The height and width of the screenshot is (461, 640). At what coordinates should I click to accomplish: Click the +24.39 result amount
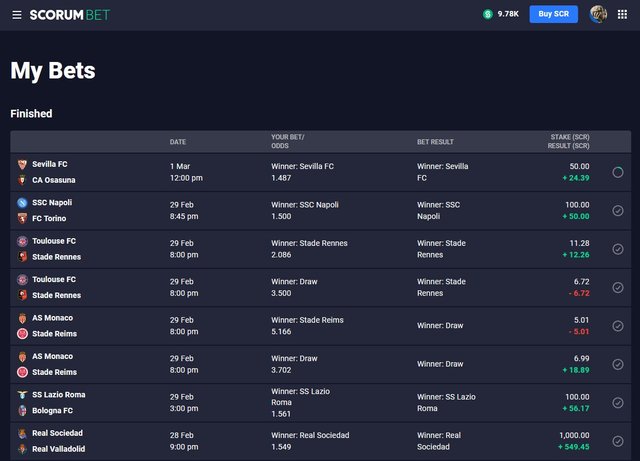coord(576,178)
